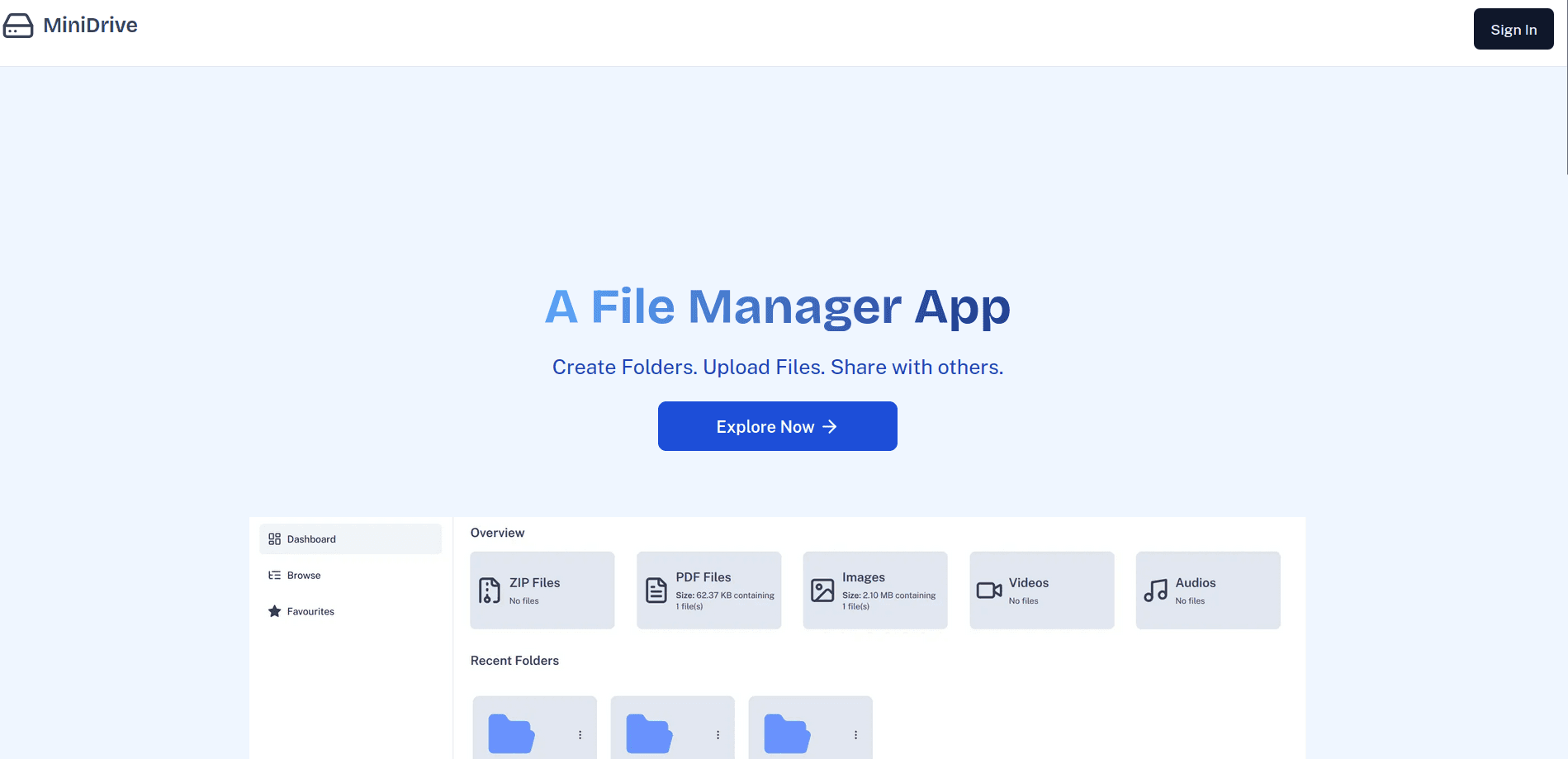Click the Explore Now button

click(x=777, y=426)
